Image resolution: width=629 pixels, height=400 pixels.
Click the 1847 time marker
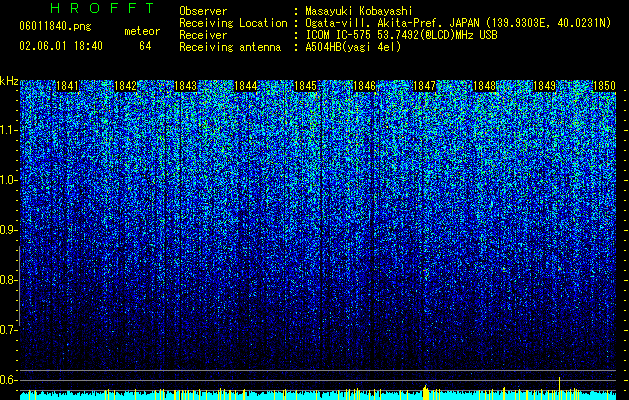tap(424, 86)
